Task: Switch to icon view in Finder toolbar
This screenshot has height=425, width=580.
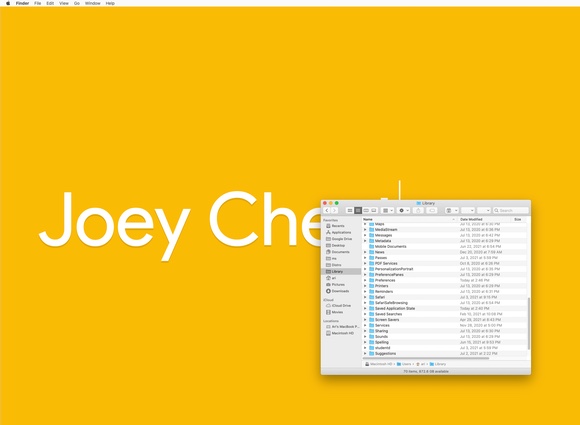Action: [x=350, y=210]
